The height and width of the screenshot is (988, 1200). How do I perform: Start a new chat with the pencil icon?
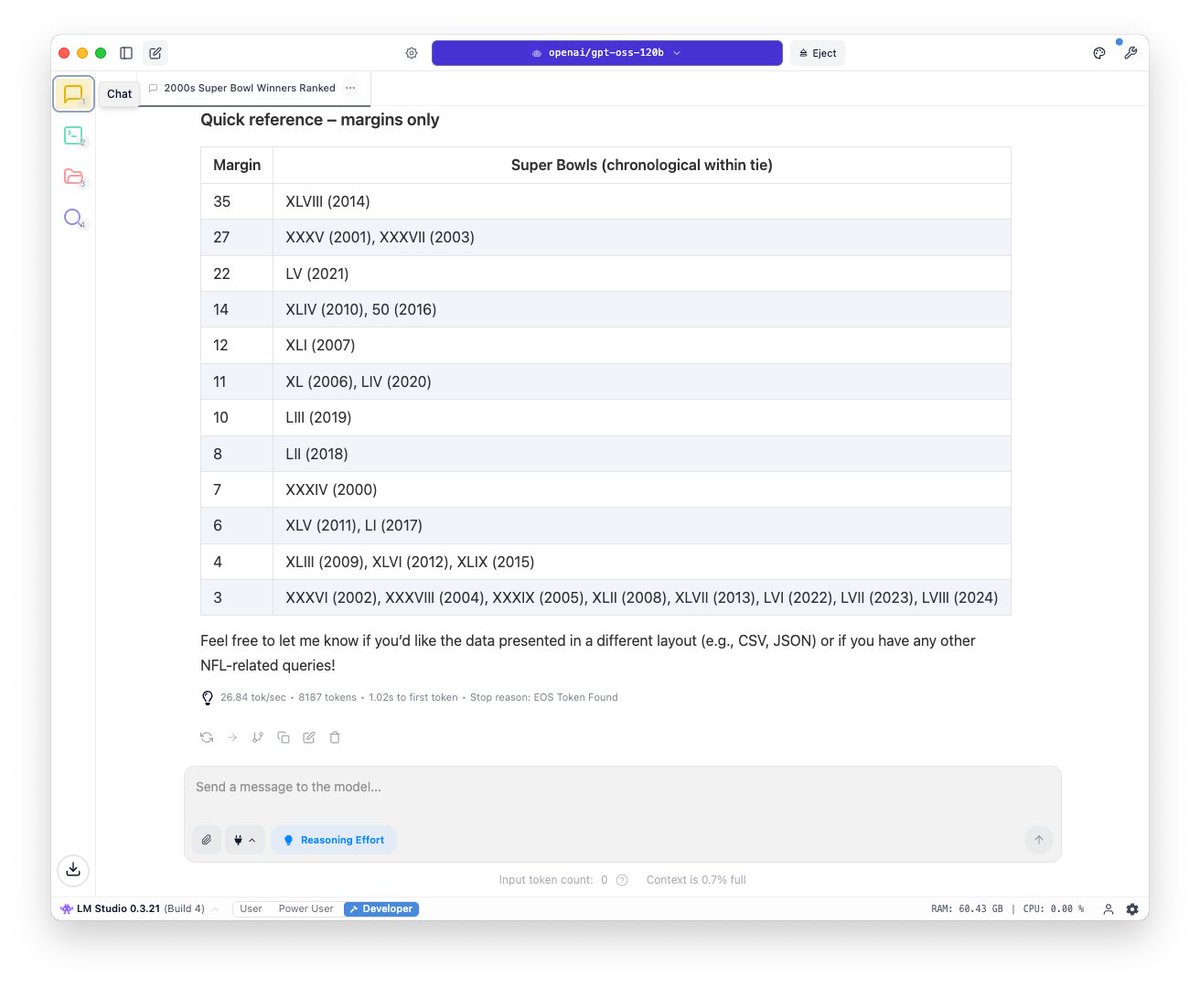155,52
